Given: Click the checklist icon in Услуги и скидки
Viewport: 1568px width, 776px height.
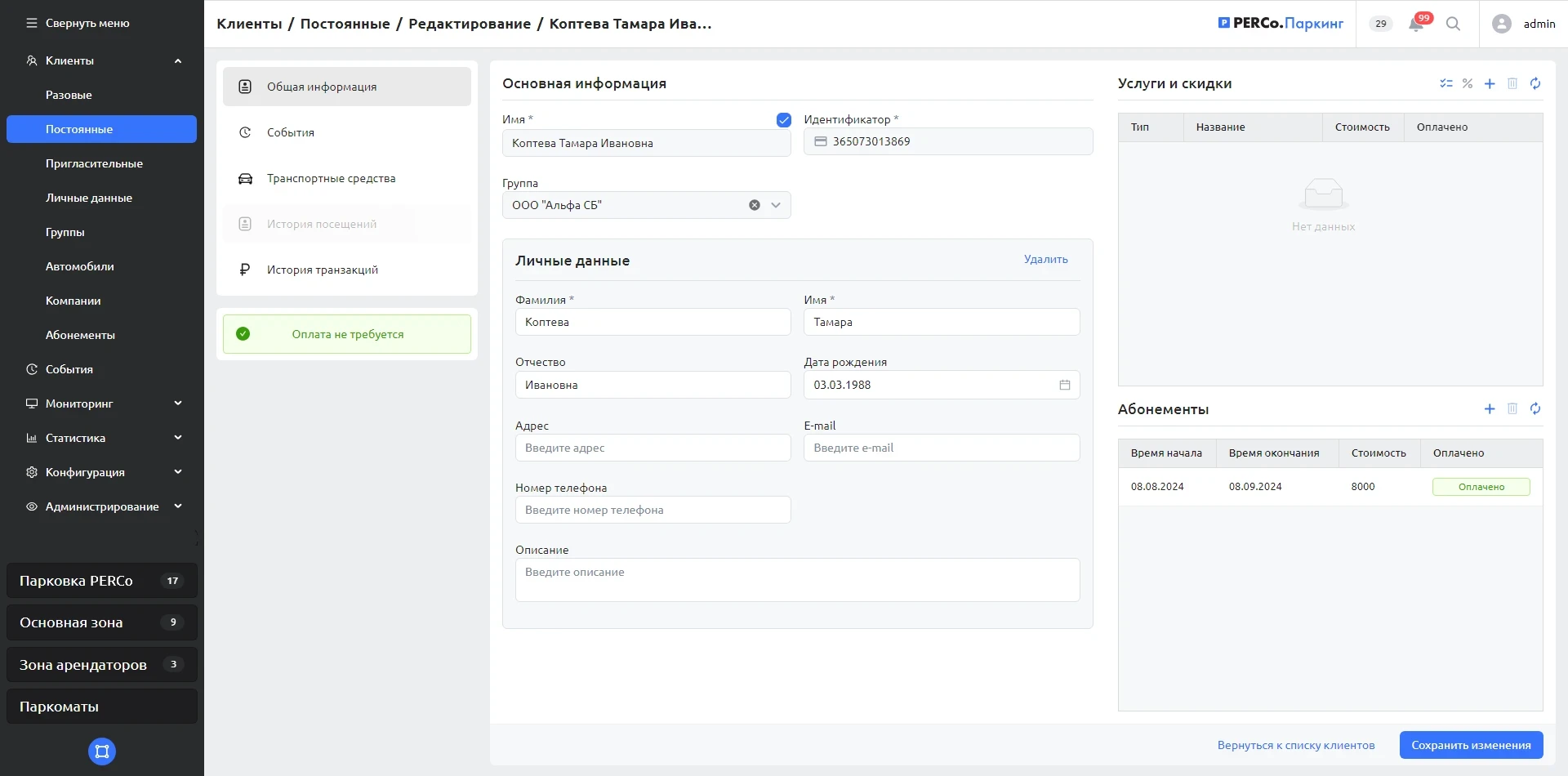Looking at the screenshot, I should tap(1446, 83).
